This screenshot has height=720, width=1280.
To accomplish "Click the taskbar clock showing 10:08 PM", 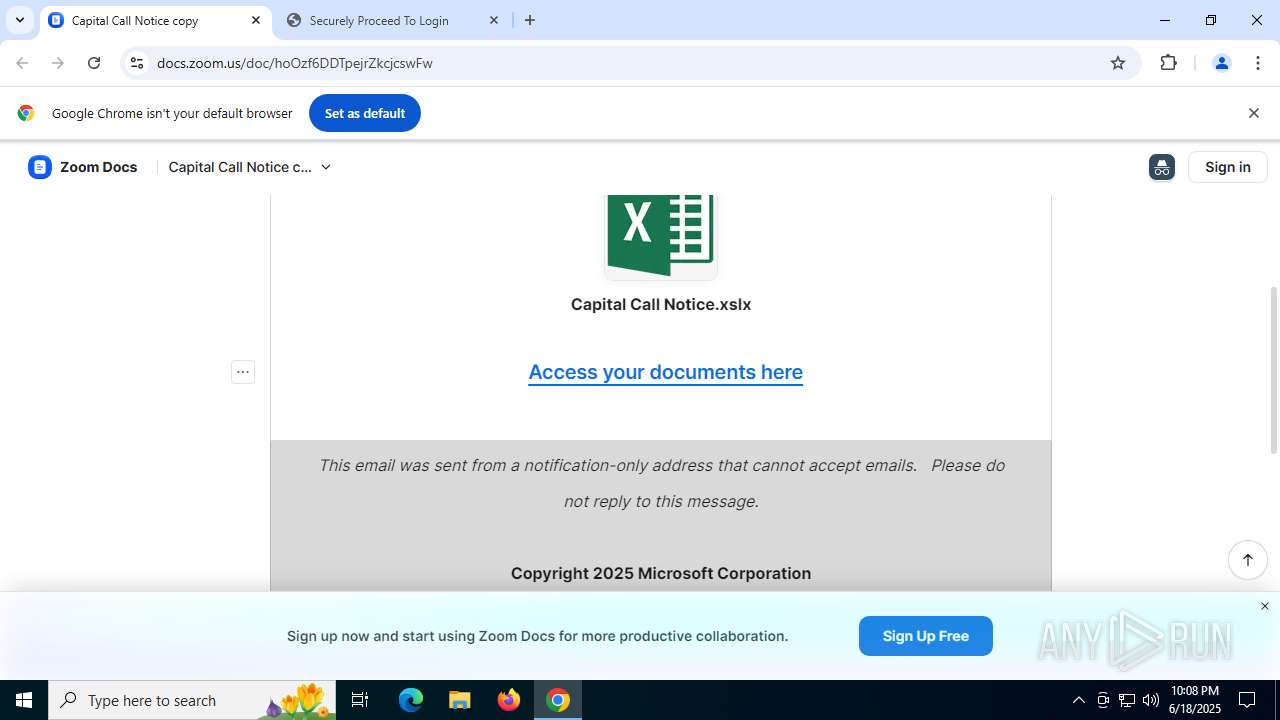I will pos(1195,700).
